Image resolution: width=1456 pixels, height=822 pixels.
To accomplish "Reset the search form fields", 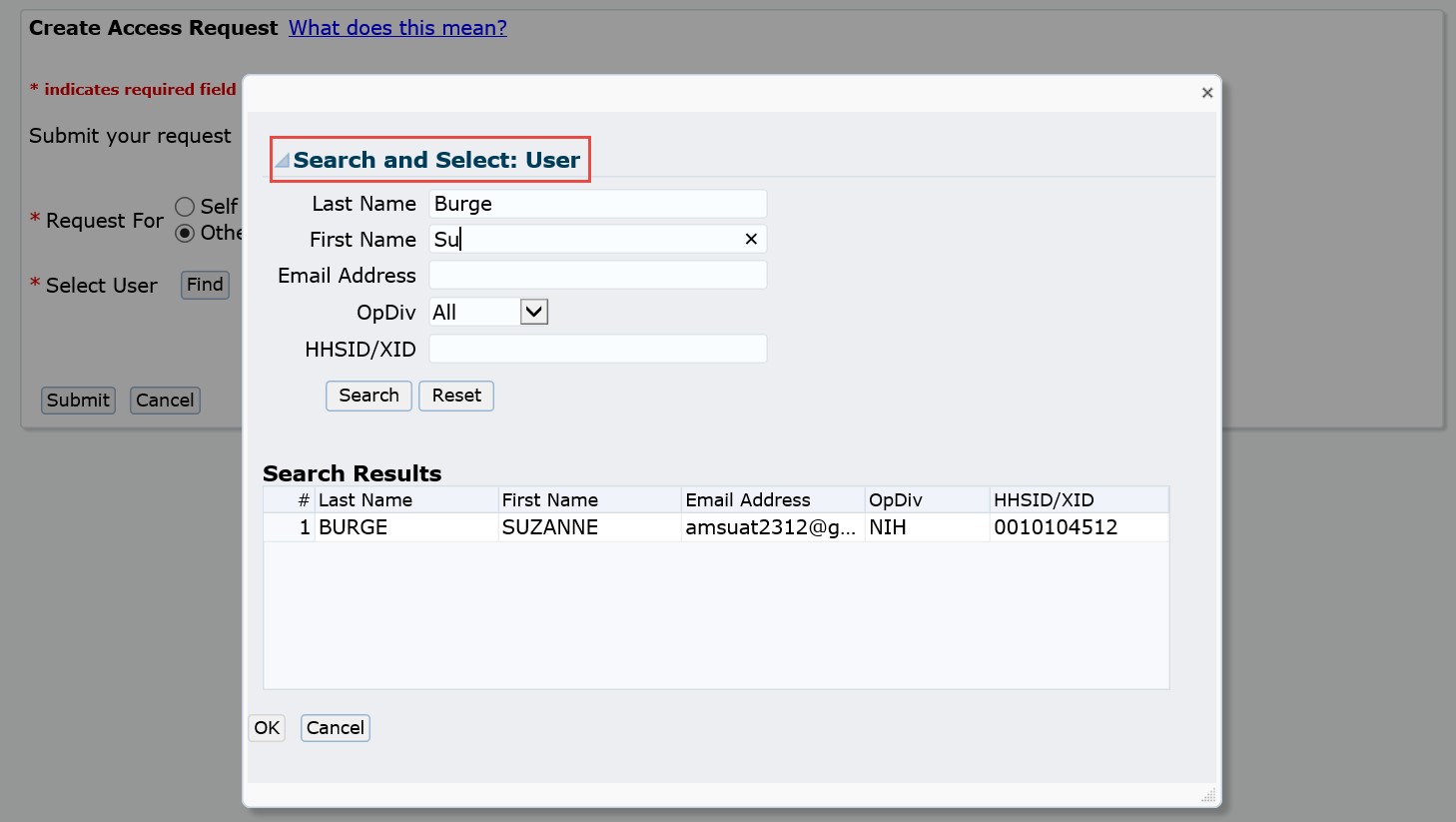I will tap(456, 396).
